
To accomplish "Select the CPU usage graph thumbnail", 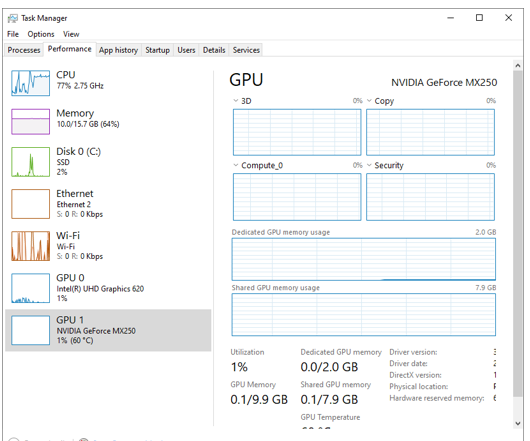I will [x=30, y=83].
